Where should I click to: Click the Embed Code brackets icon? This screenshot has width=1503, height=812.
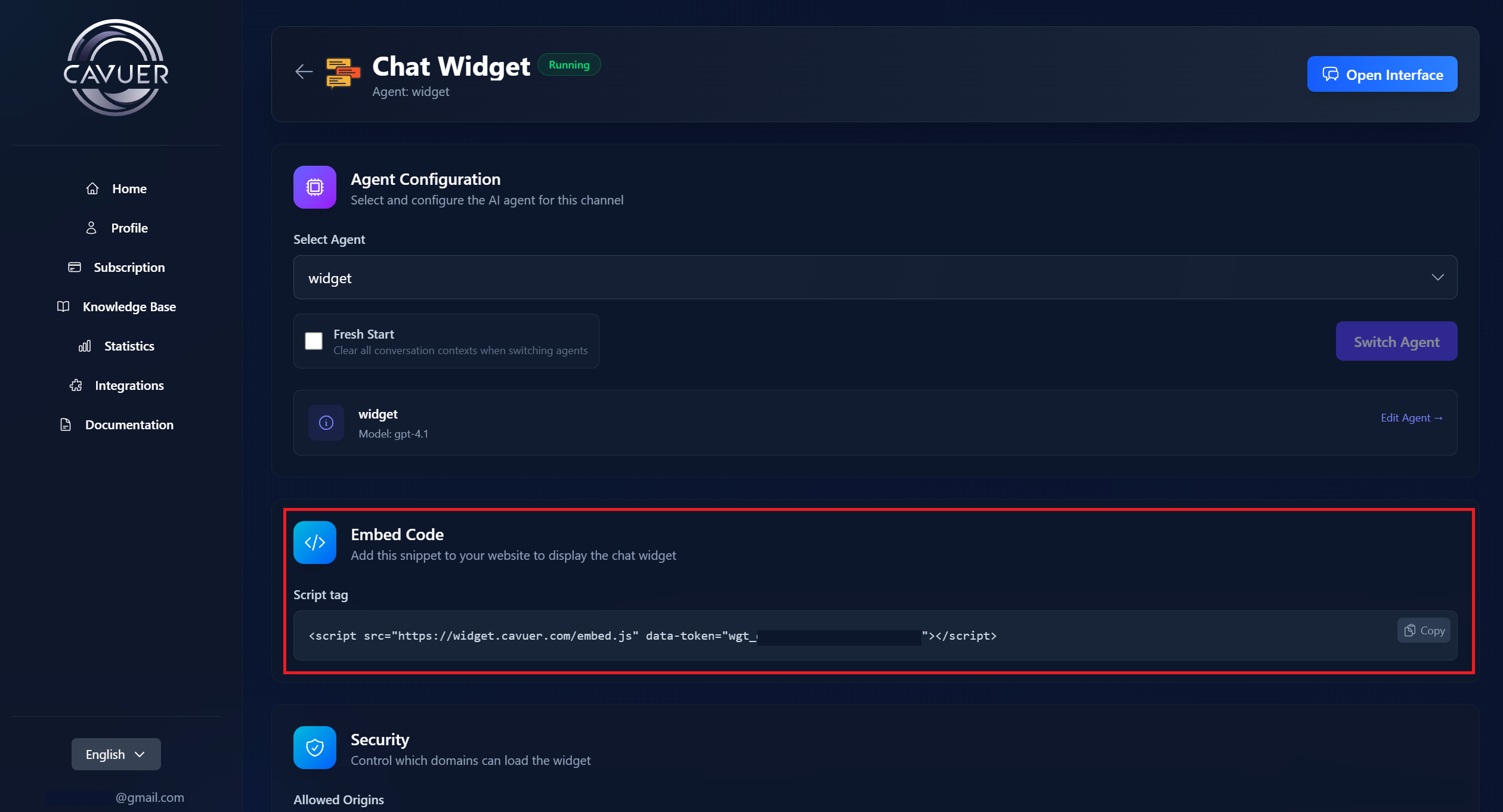coord(315,543)
